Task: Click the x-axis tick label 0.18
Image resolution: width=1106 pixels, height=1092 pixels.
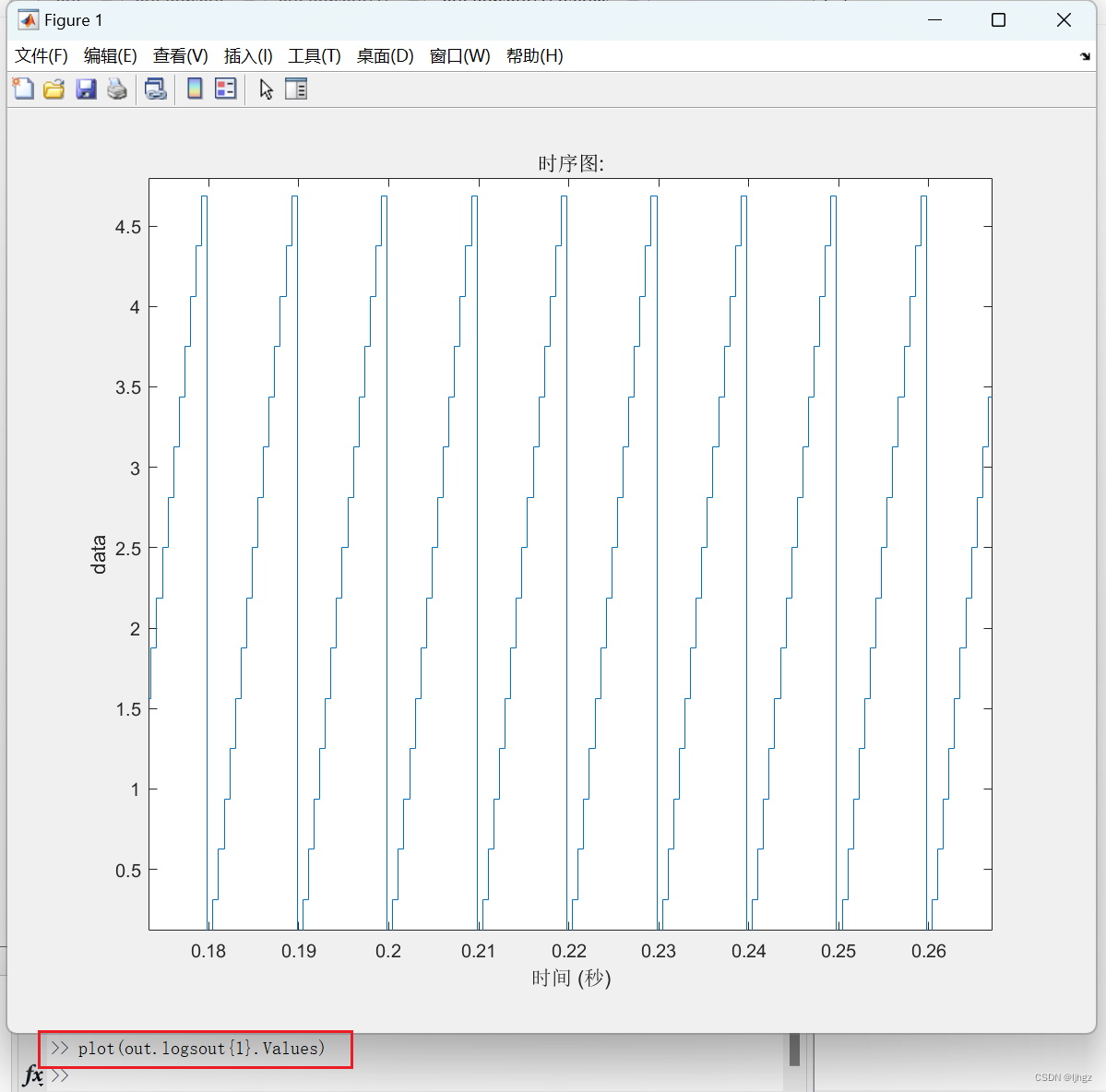Action: click(x=208, y=951)
